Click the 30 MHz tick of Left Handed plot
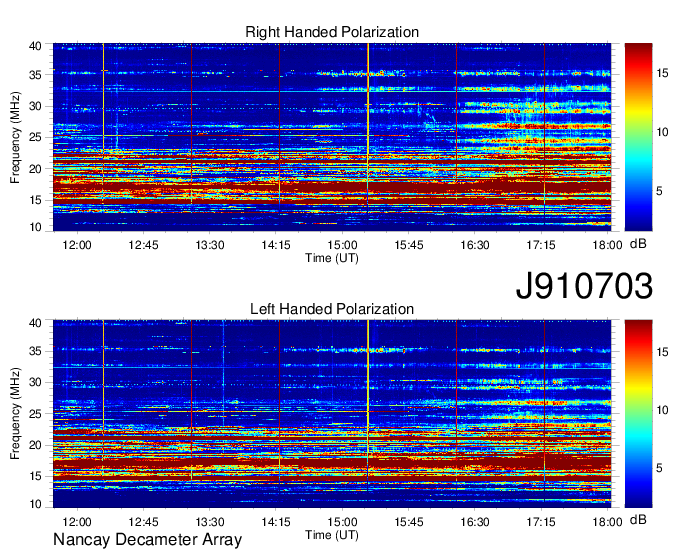The height and width of the screenshot is (552, 680). pyautogui.click(x=35, y=382)
